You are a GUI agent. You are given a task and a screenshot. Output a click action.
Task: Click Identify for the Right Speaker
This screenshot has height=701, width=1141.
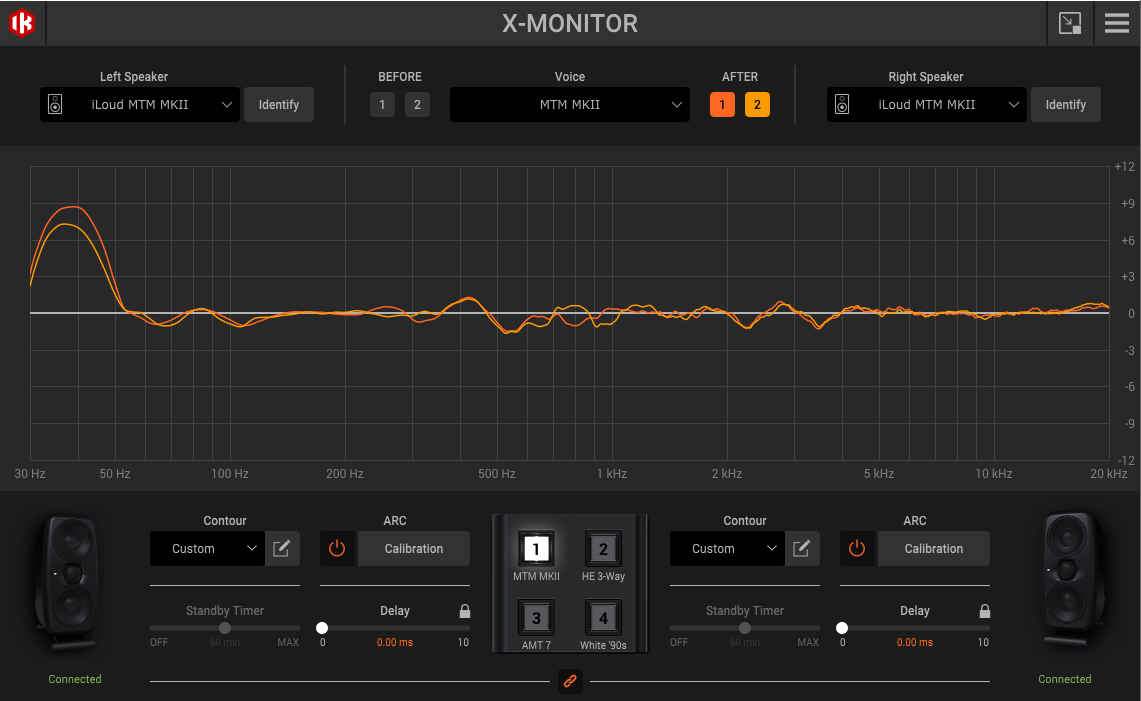point(1065,104)
